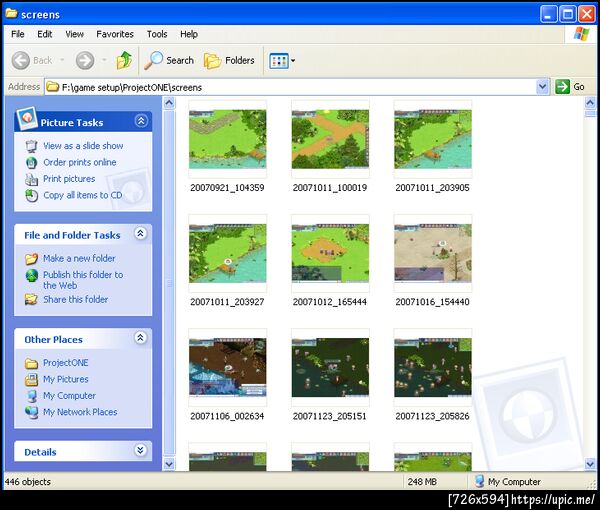Screen dimensions: 600x510
Task: Click the 446 objects status text
Action: coord(28,482)
